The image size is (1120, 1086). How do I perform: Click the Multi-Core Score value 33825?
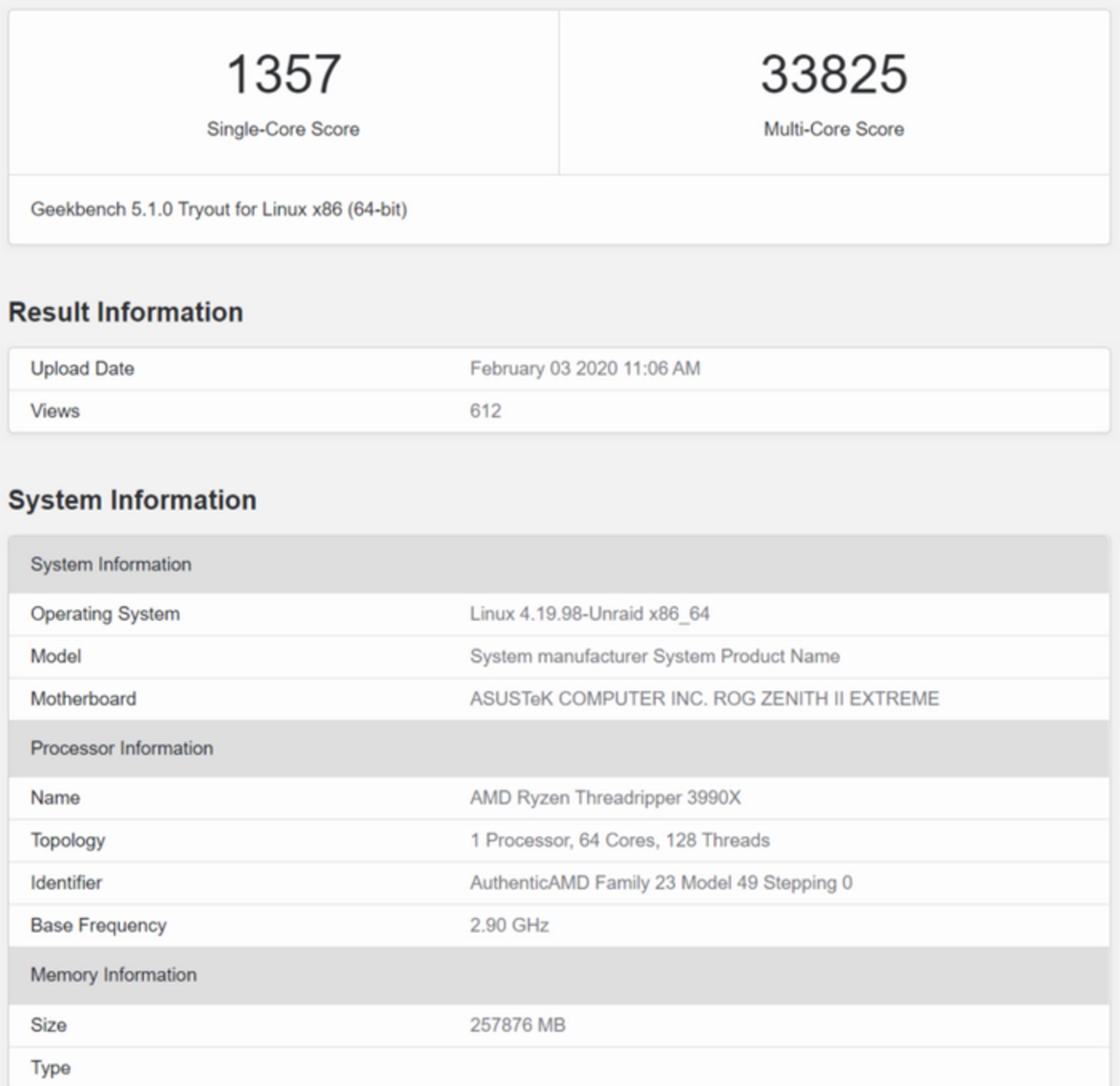pyautogui.click(x=834, y=73)
